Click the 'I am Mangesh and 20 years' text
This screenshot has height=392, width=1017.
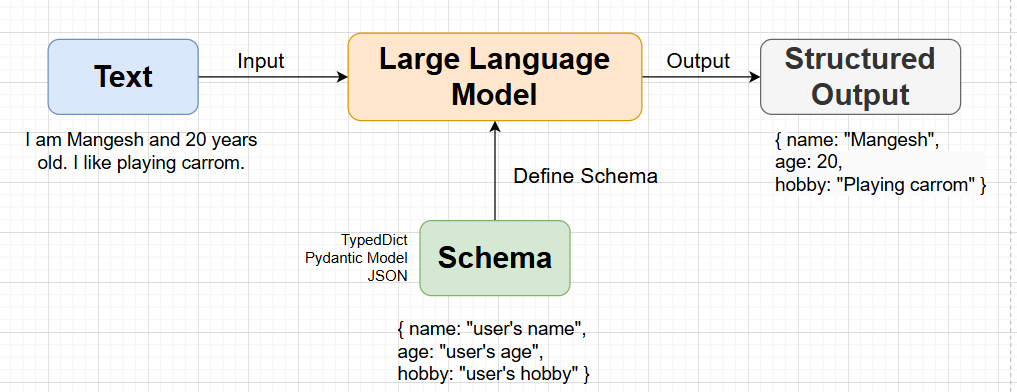(141, 140)
